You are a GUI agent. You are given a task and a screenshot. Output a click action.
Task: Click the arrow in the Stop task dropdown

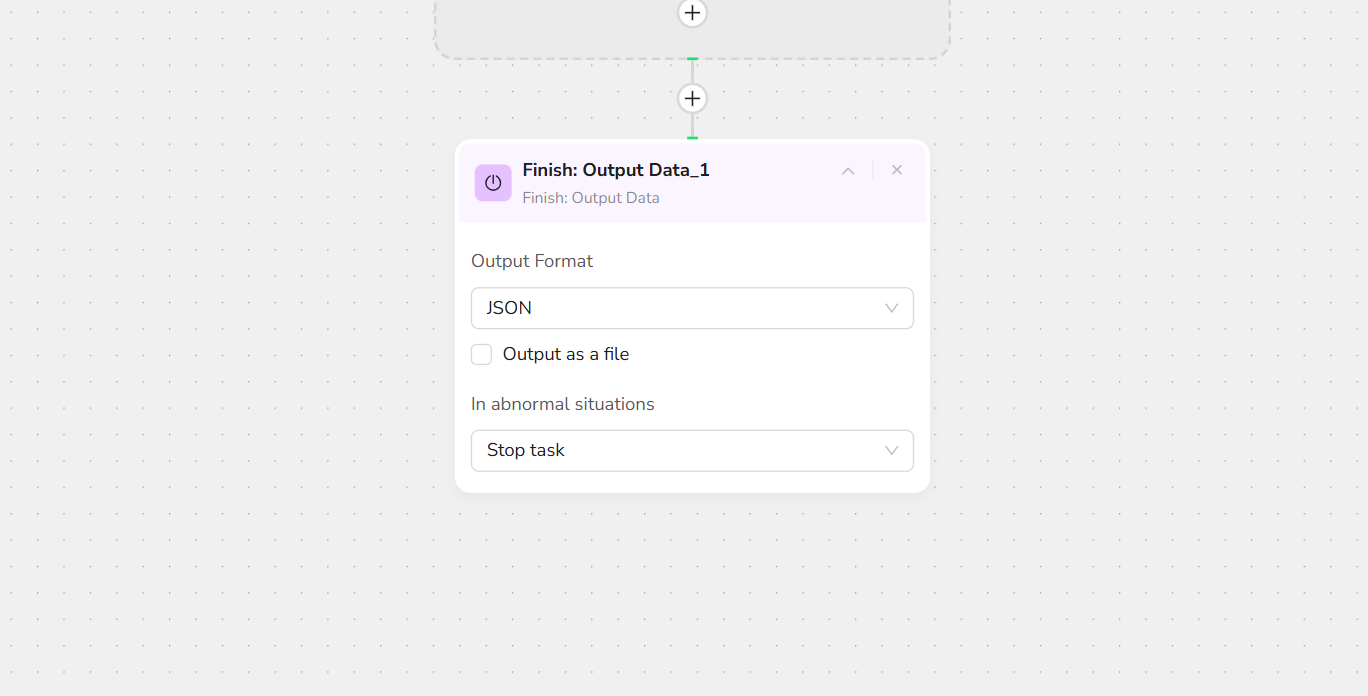(892, 450)
